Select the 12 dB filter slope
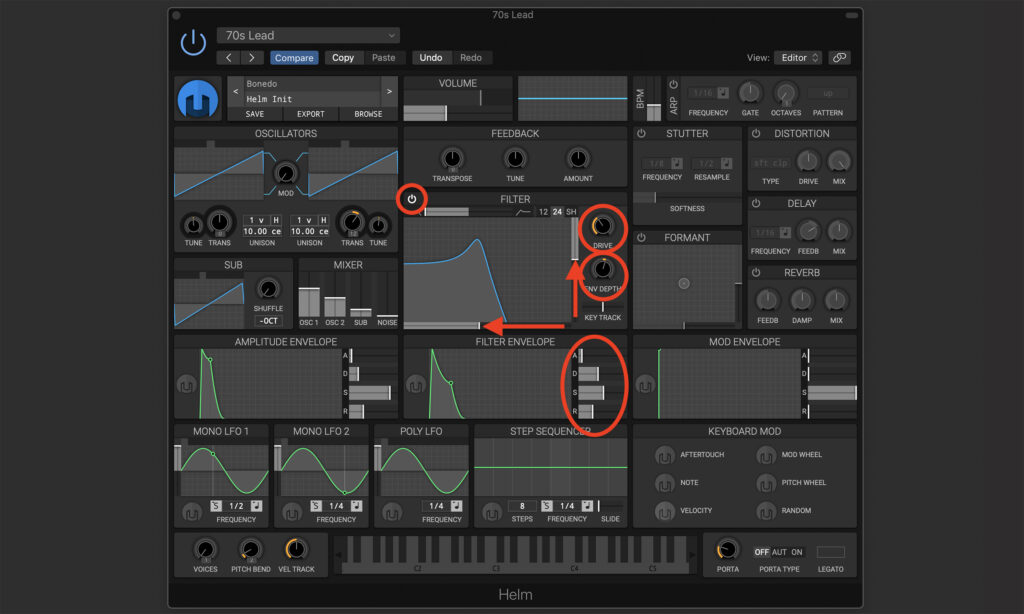The width and height of the screenshot is (1024, 614). point(543,212)
